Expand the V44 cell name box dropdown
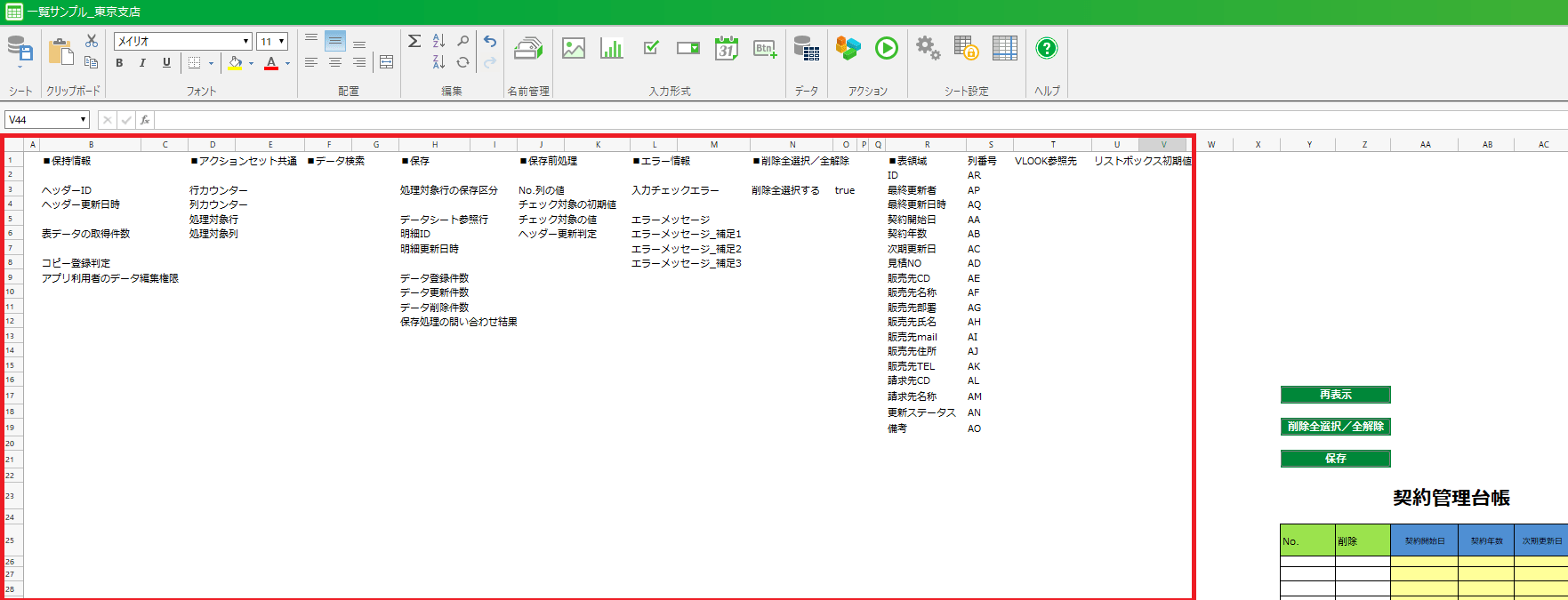This screenshot has width=1568, height=600. pos(83,120)
